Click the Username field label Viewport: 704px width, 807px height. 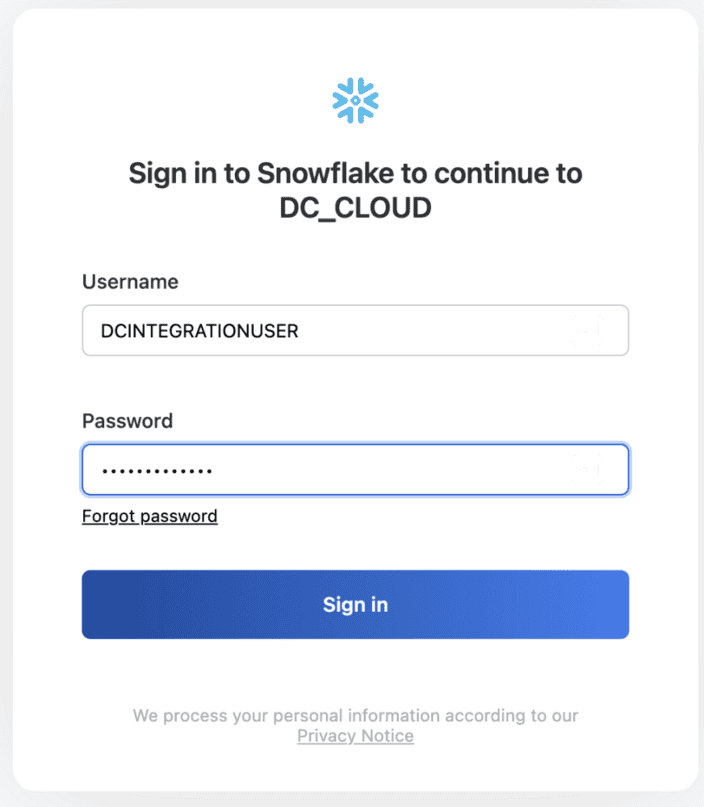130,282
